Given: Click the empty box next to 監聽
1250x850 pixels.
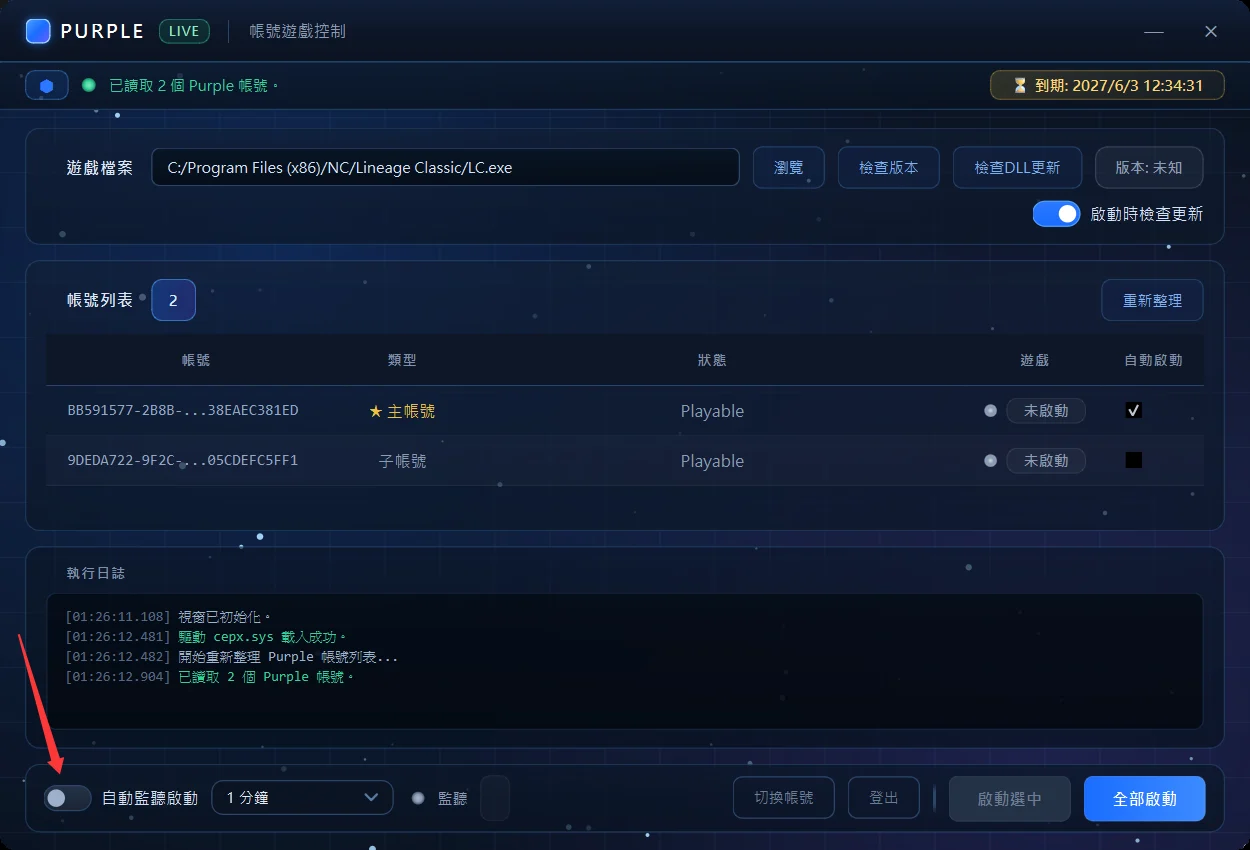Looking at the screenshot, I should (x=495, y=798).
